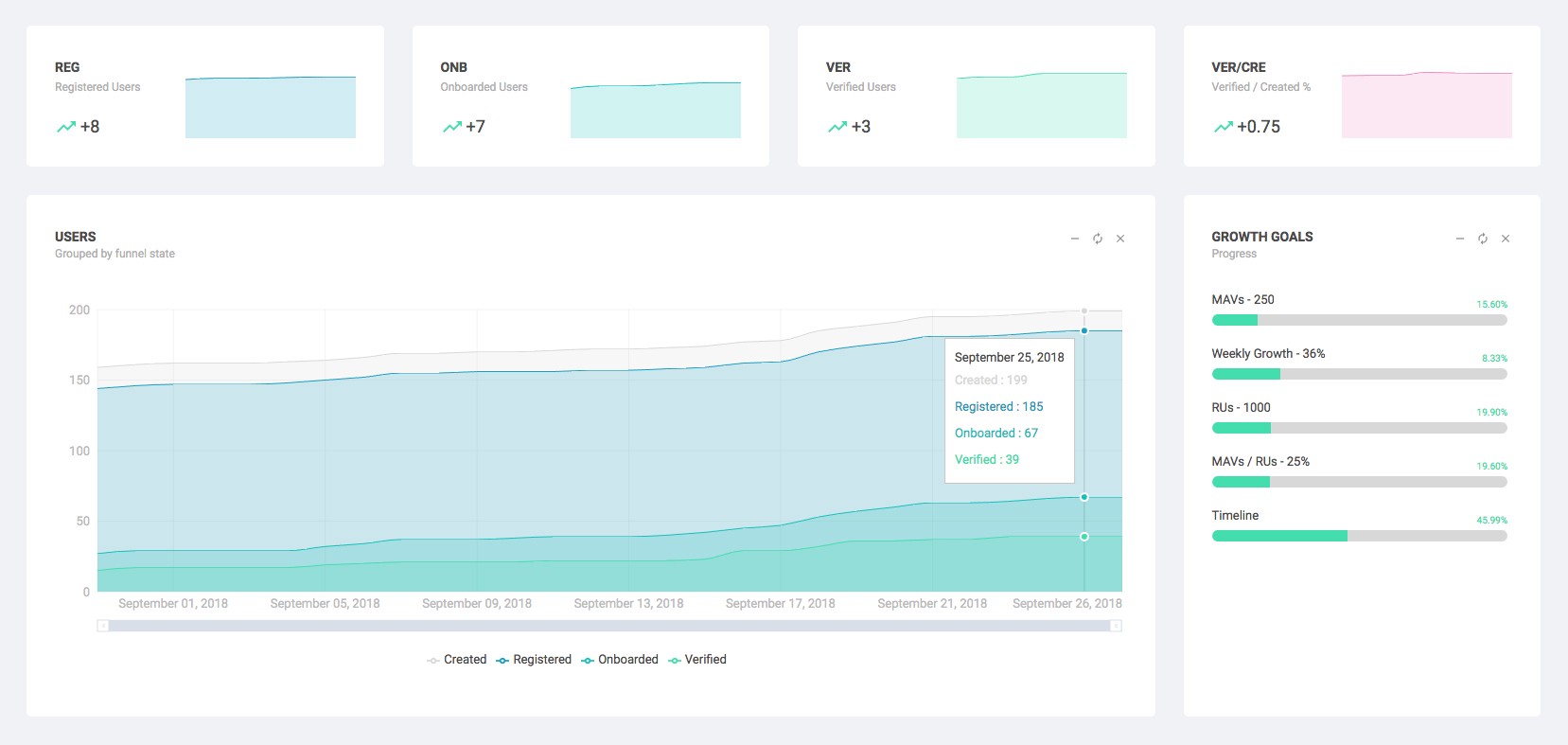
Task: Click the Timeline progress bar
Action: (x=1359, y=536)
